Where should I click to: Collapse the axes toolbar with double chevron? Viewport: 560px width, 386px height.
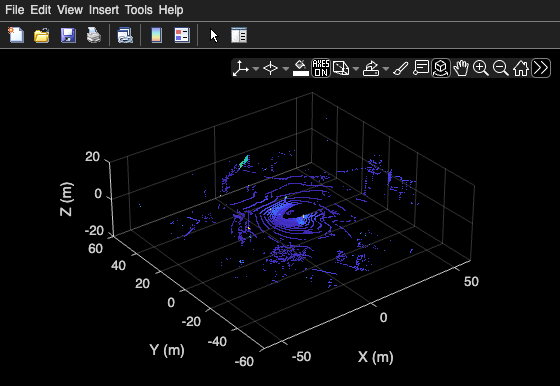coord(541,68)
